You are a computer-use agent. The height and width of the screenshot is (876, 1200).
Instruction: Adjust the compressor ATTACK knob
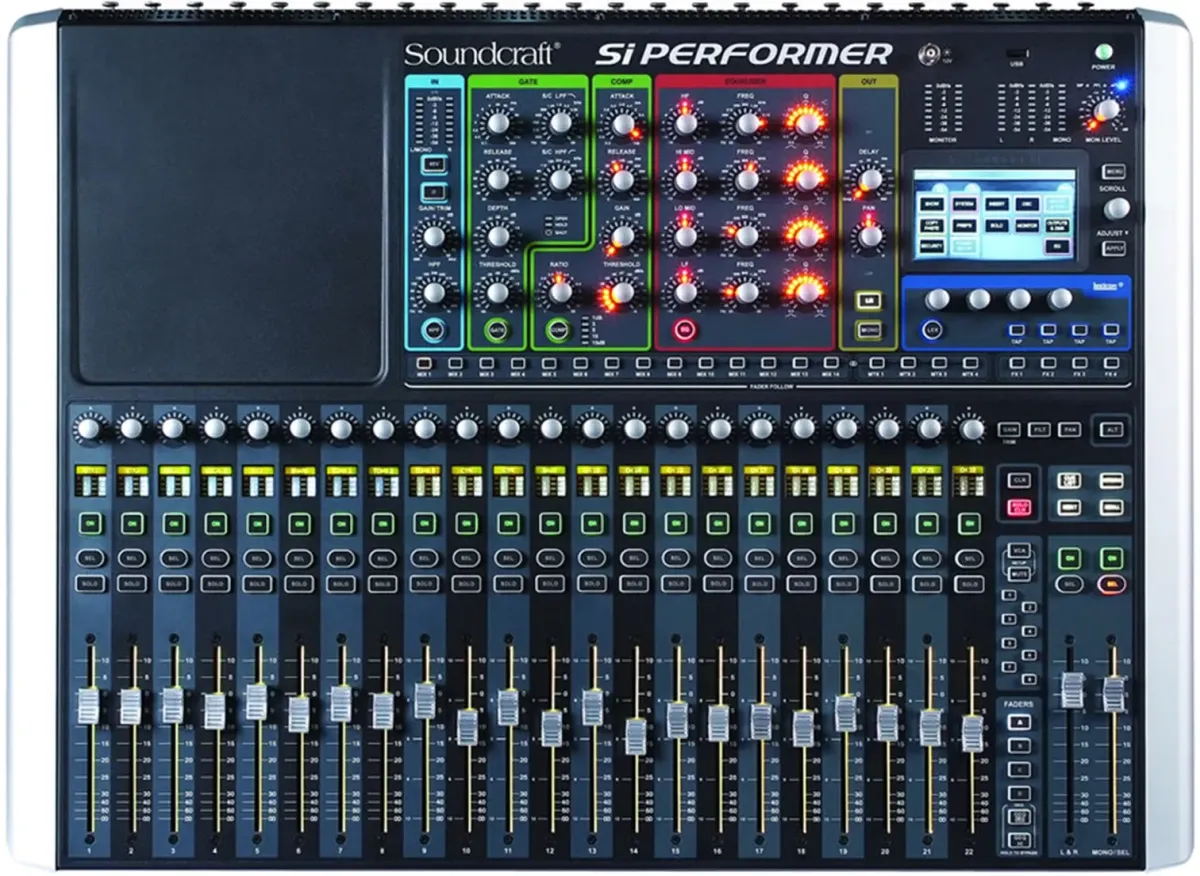pyautogui.click(x=622, y=123)
